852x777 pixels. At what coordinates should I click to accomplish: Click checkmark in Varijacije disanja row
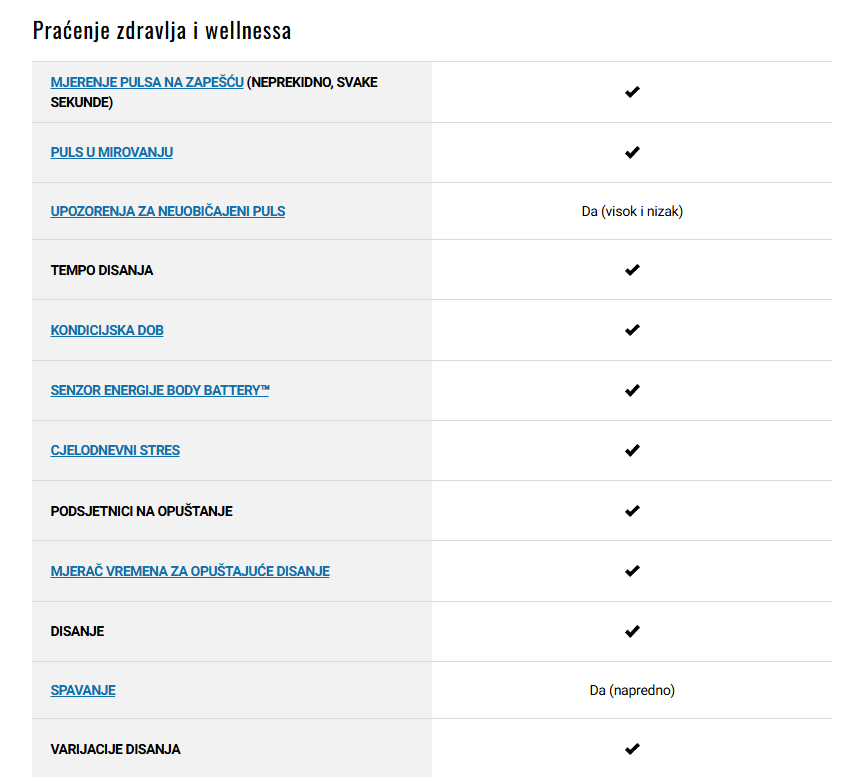pos(632,749)
